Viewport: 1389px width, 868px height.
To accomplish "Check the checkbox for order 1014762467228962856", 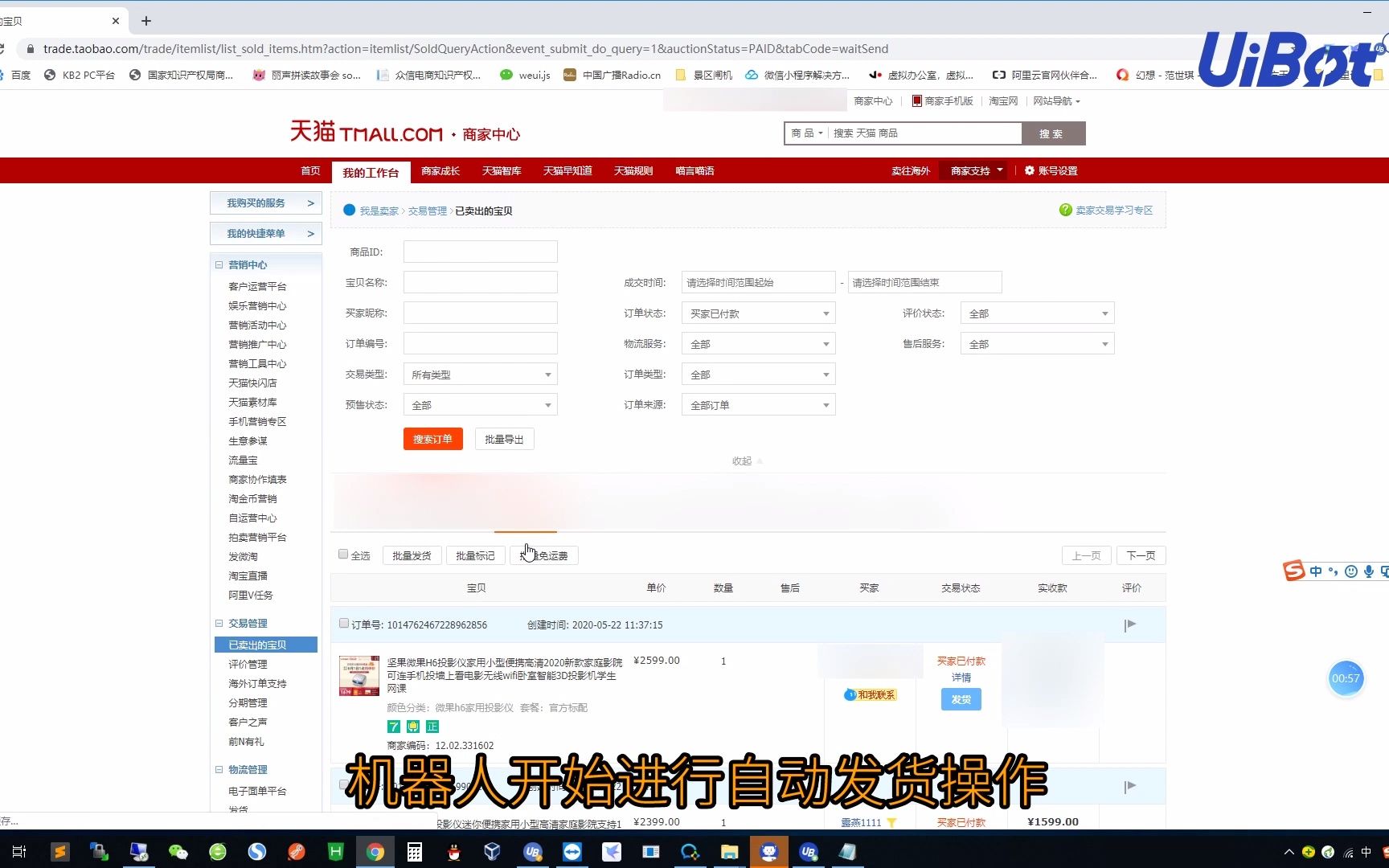I will [343, 624].
